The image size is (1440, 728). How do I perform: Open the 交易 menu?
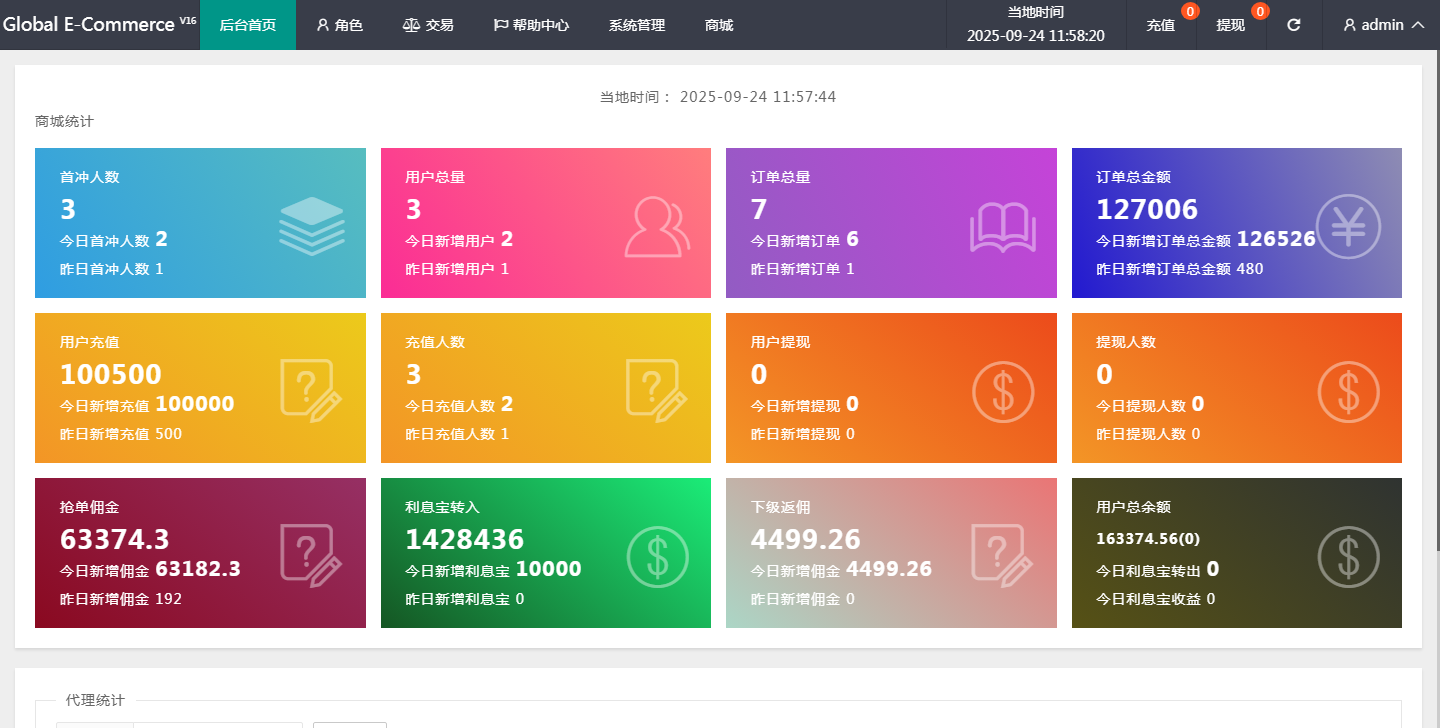tap(428, 25)
